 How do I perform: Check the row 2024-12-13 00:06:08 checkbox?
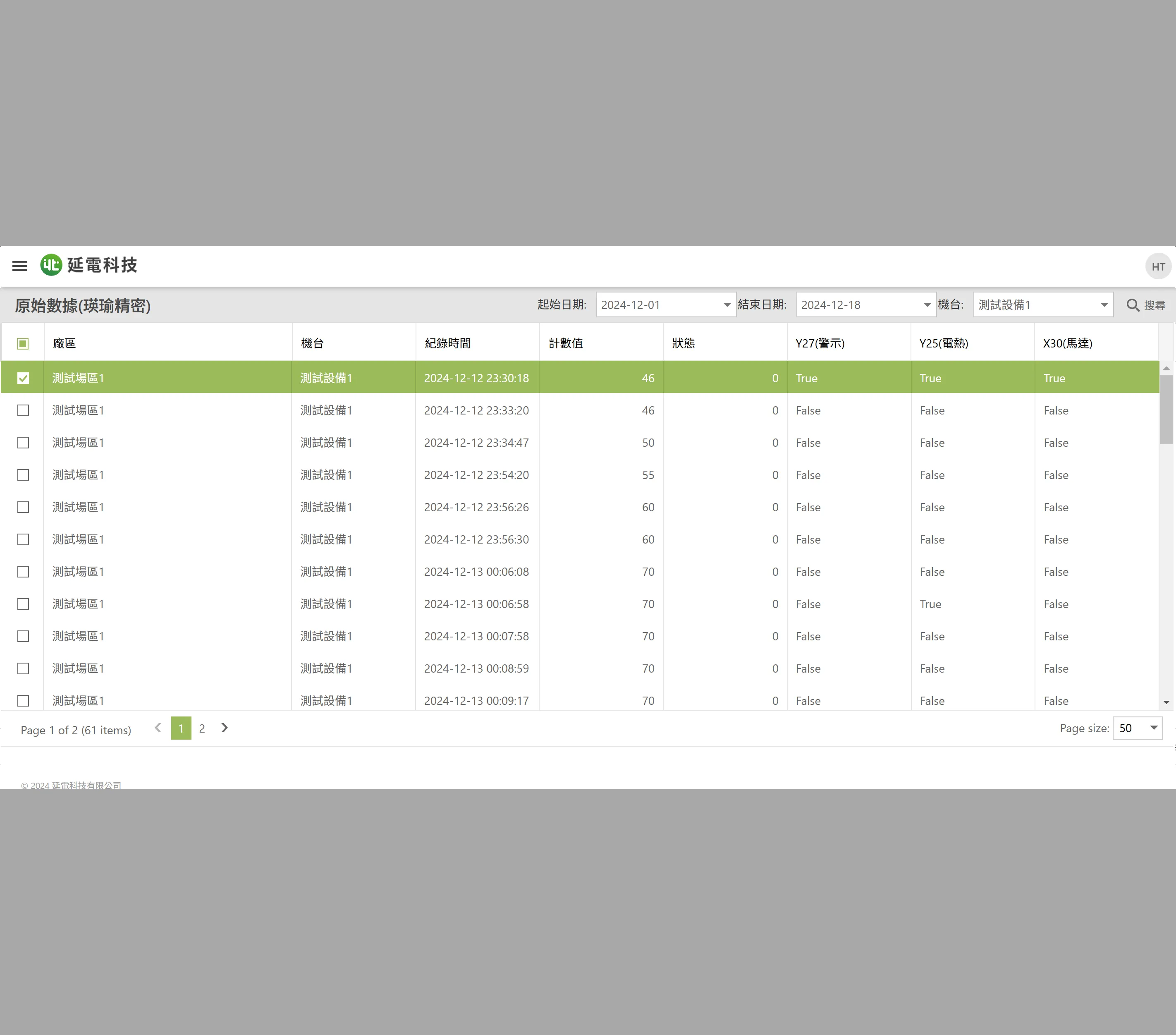click(x=23, y=572)
